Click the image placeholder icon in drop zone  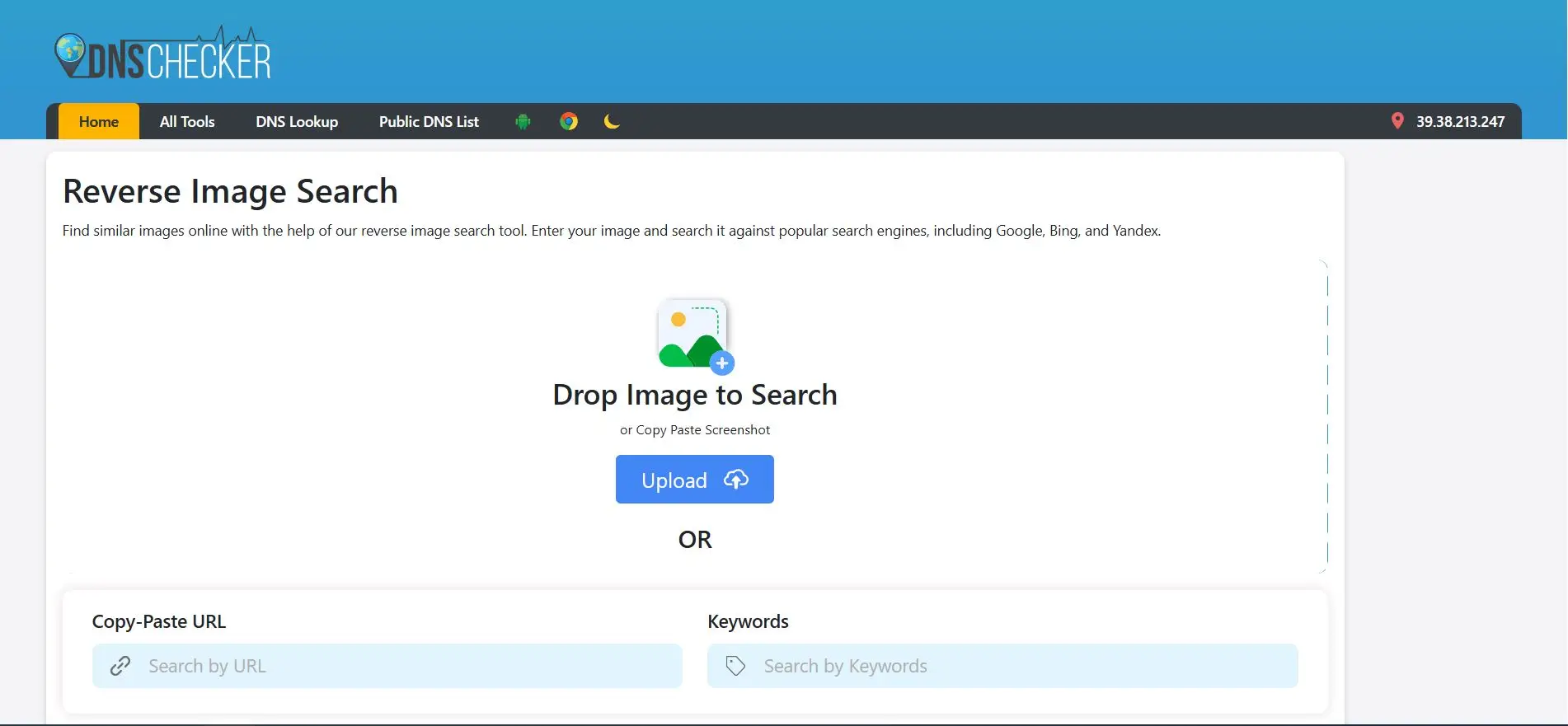[694, 335]
